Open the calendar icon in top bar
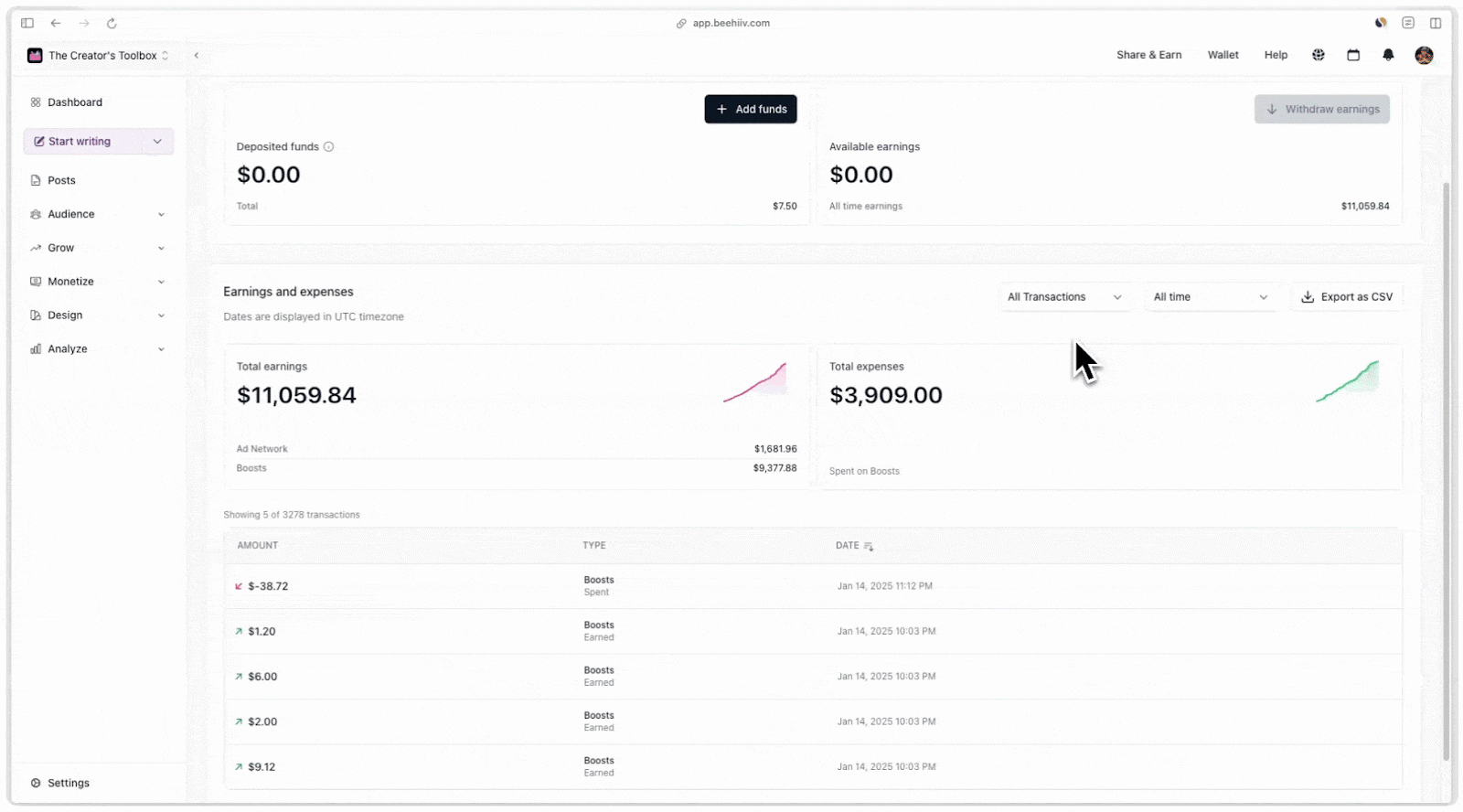This screenshot has height=812, width=1463. pyautogui.click(x=1353, y=55)
